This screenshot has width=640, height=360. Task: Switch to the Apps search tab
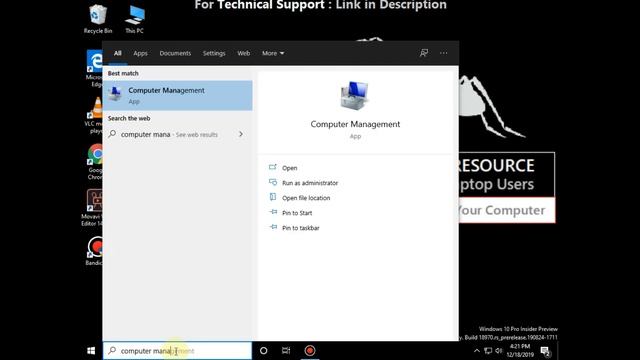[x=140, y=53]
